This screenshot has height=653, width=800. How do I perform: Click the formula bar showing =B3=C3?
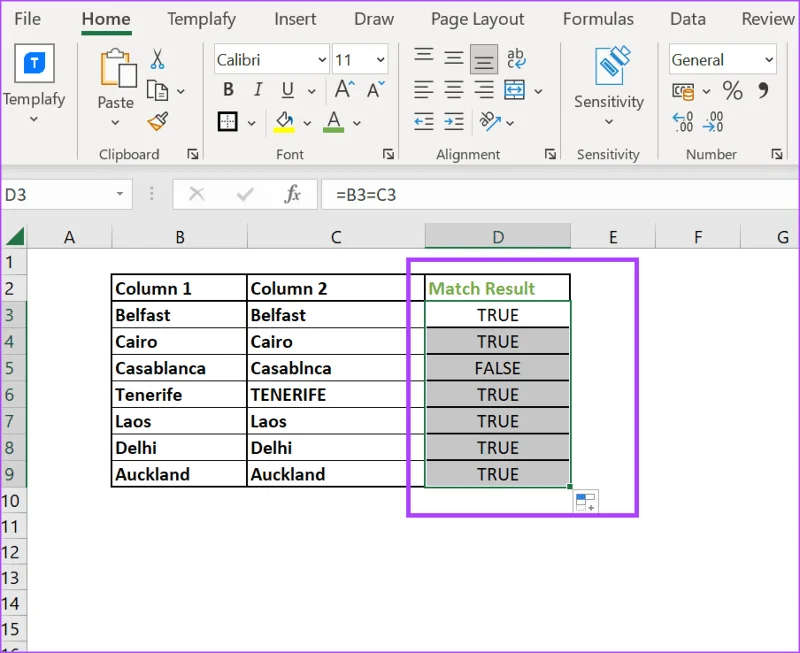coord(560,194)
